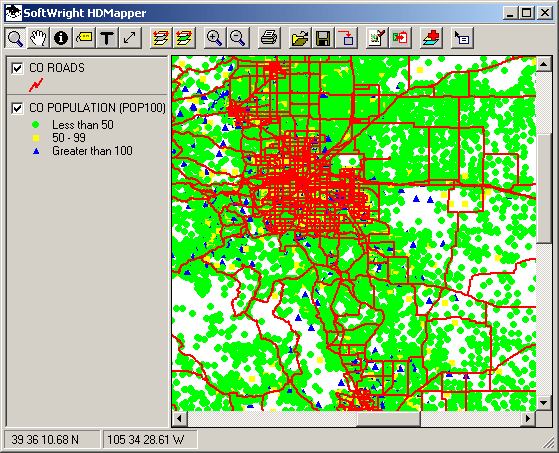Click the map scroll down arrow
The height and width of the screenshot is (453, 559).
click(544, 403)
